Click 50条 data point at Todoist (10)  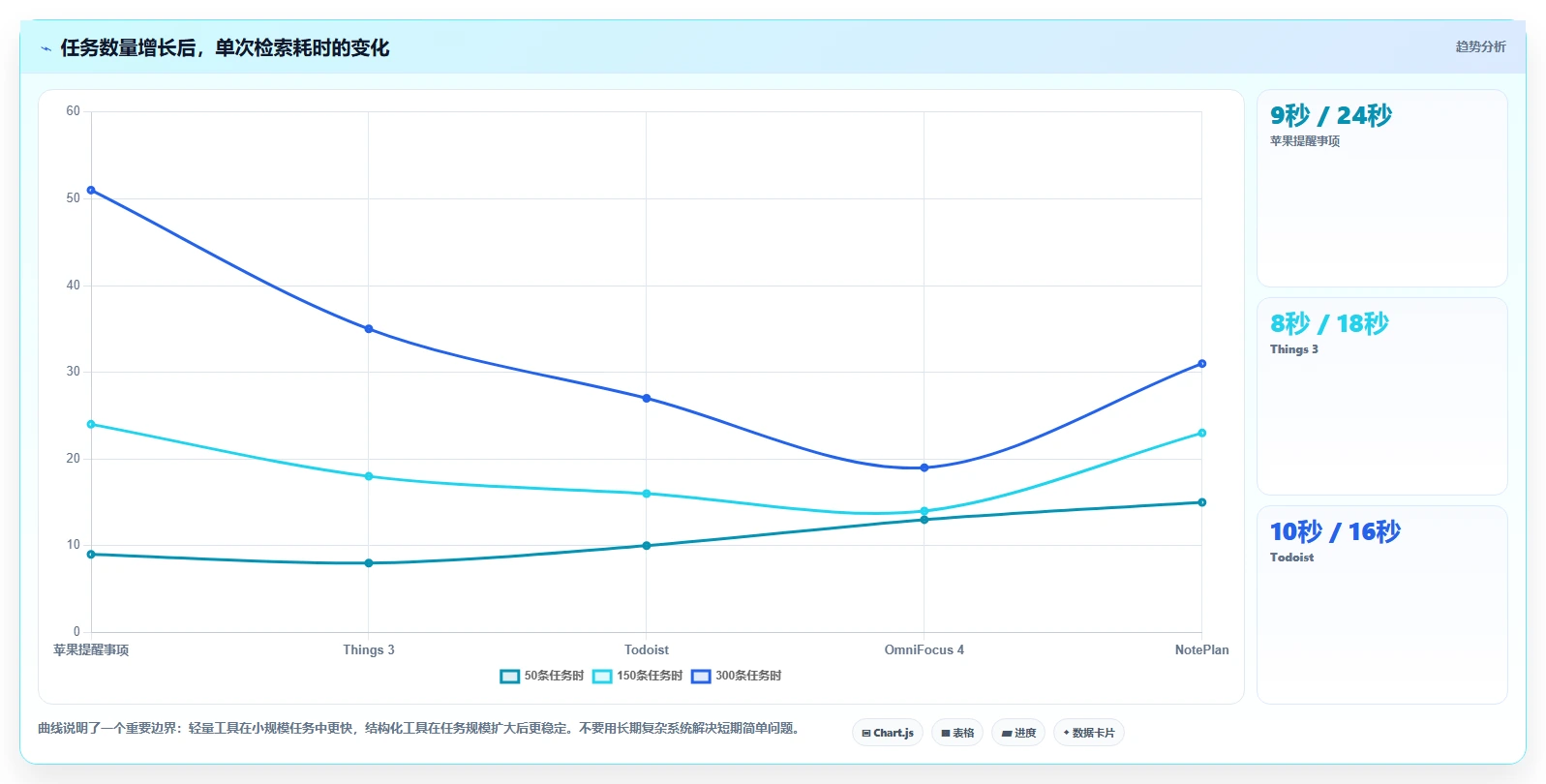(647, 546)
